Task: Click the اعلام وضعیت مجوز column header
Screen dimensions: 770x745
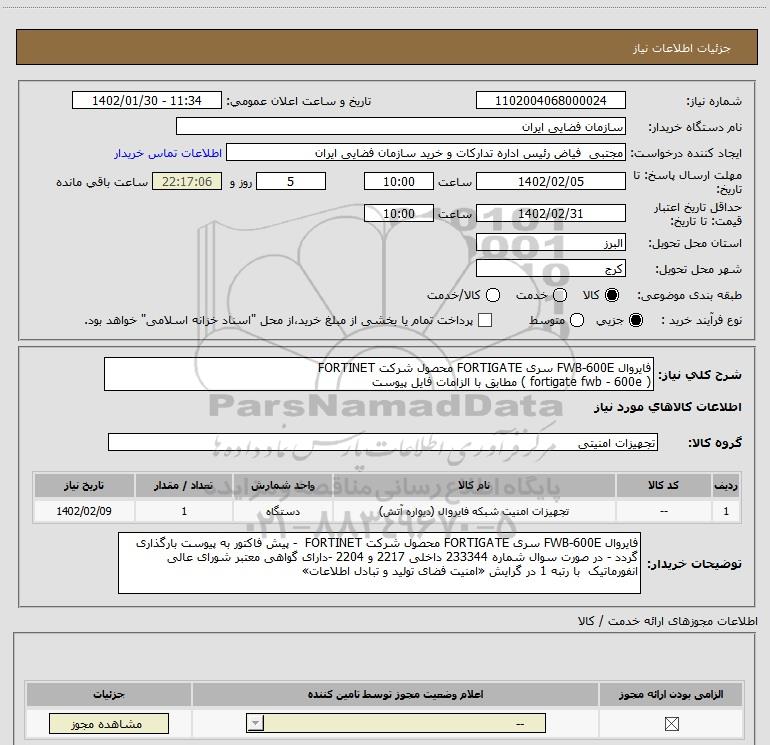Action: tap(395, 694)
